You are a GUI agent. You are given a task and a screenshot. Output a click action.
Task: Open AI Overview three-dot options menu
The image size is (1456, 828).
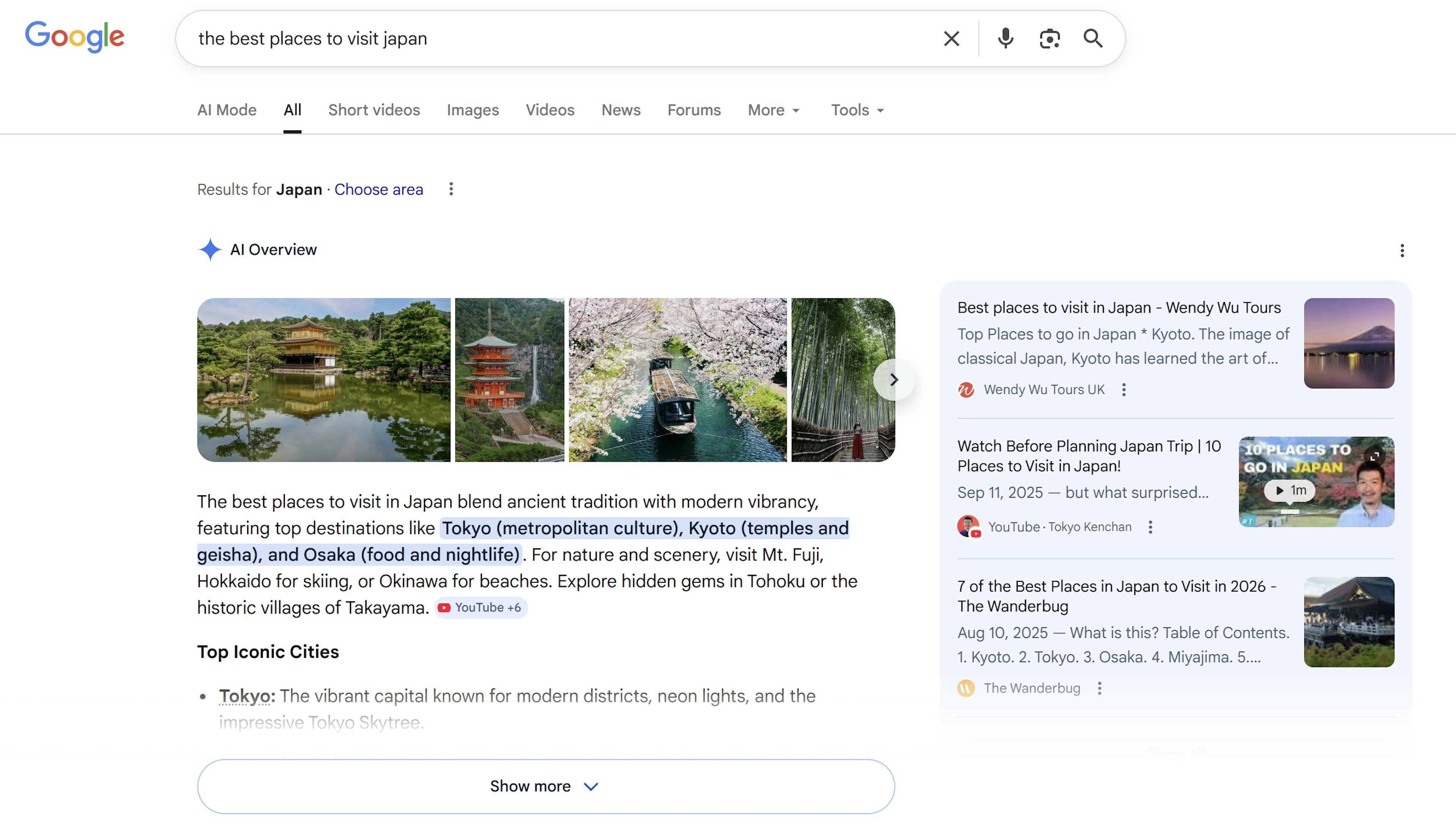point(1402,250)
